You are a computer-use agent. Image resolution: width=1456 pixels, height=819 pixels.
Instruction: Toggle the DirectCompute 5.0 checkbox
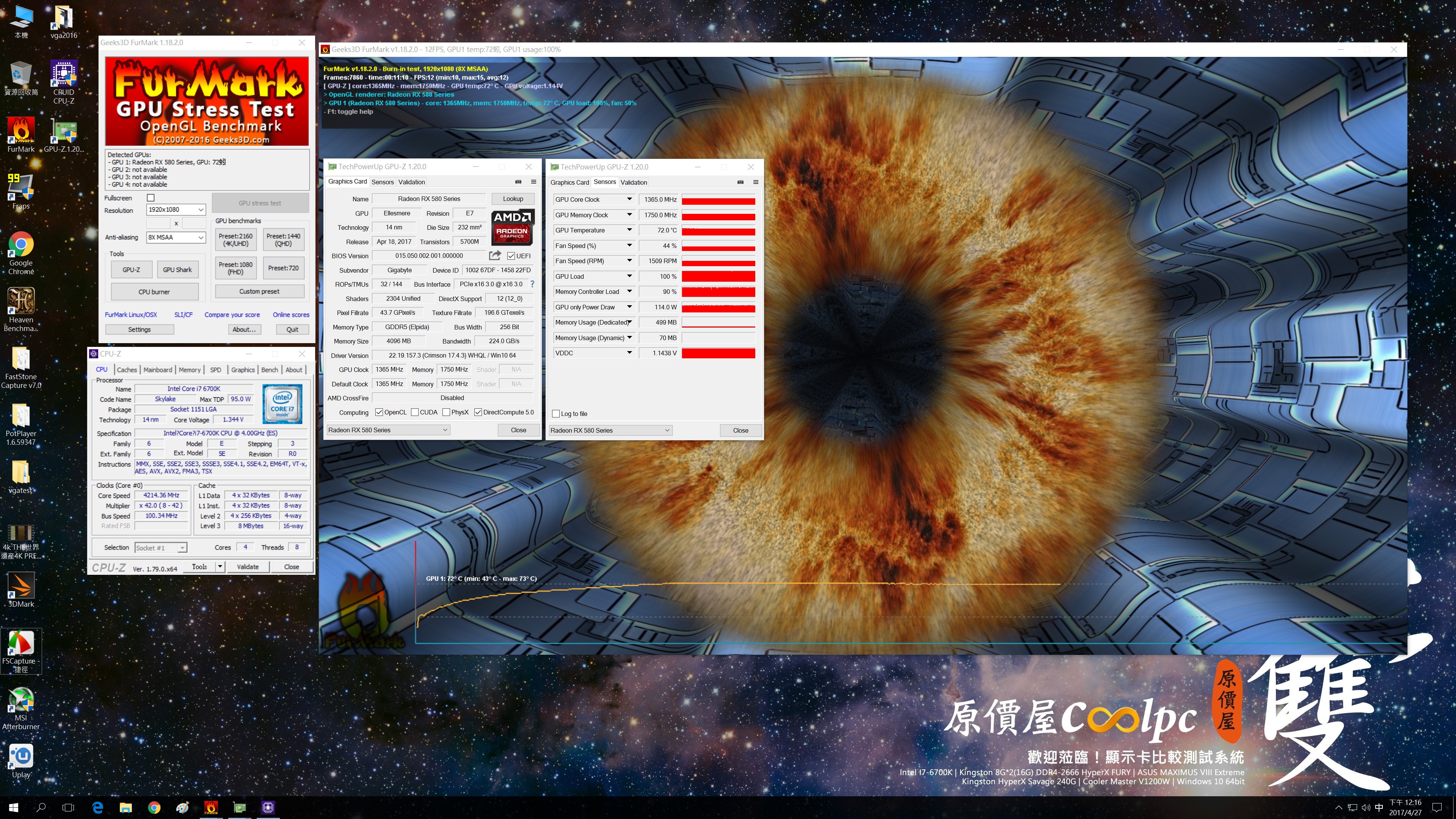(478, 412)
